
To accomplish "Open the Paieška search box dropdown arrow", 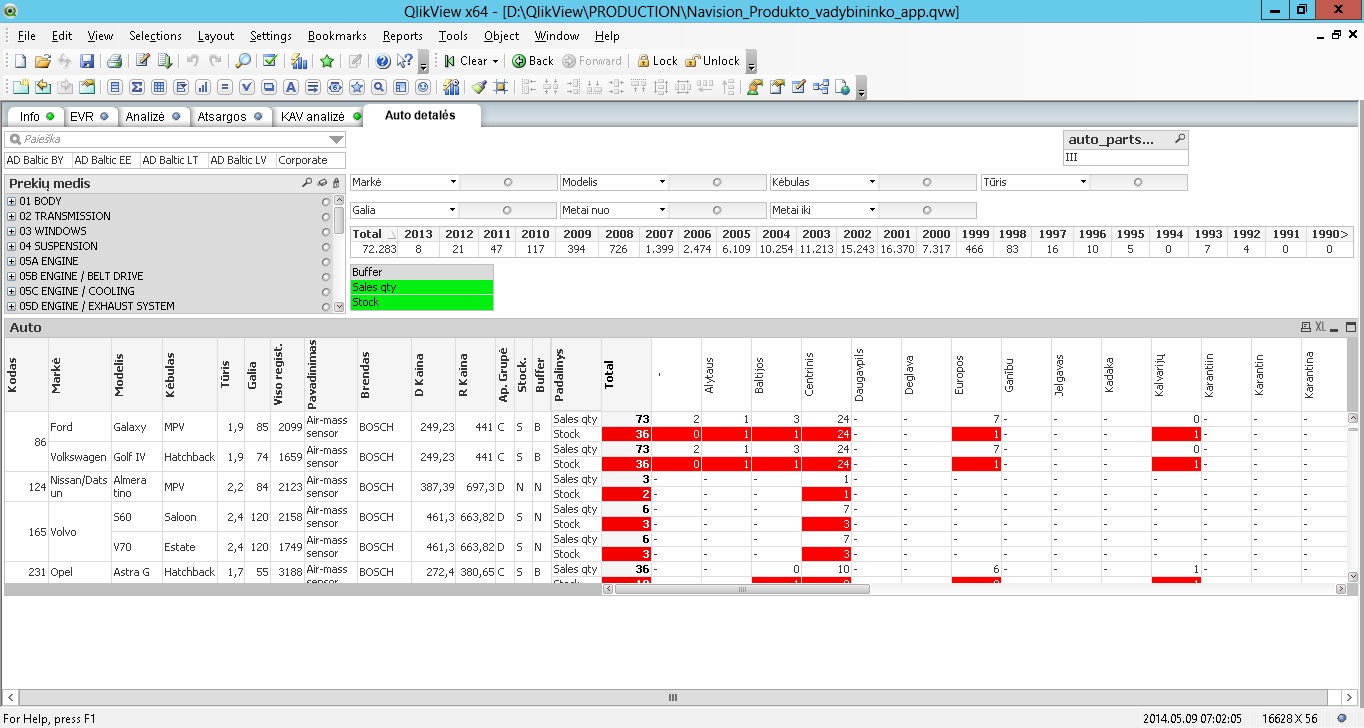I will [x=336, y=140].
